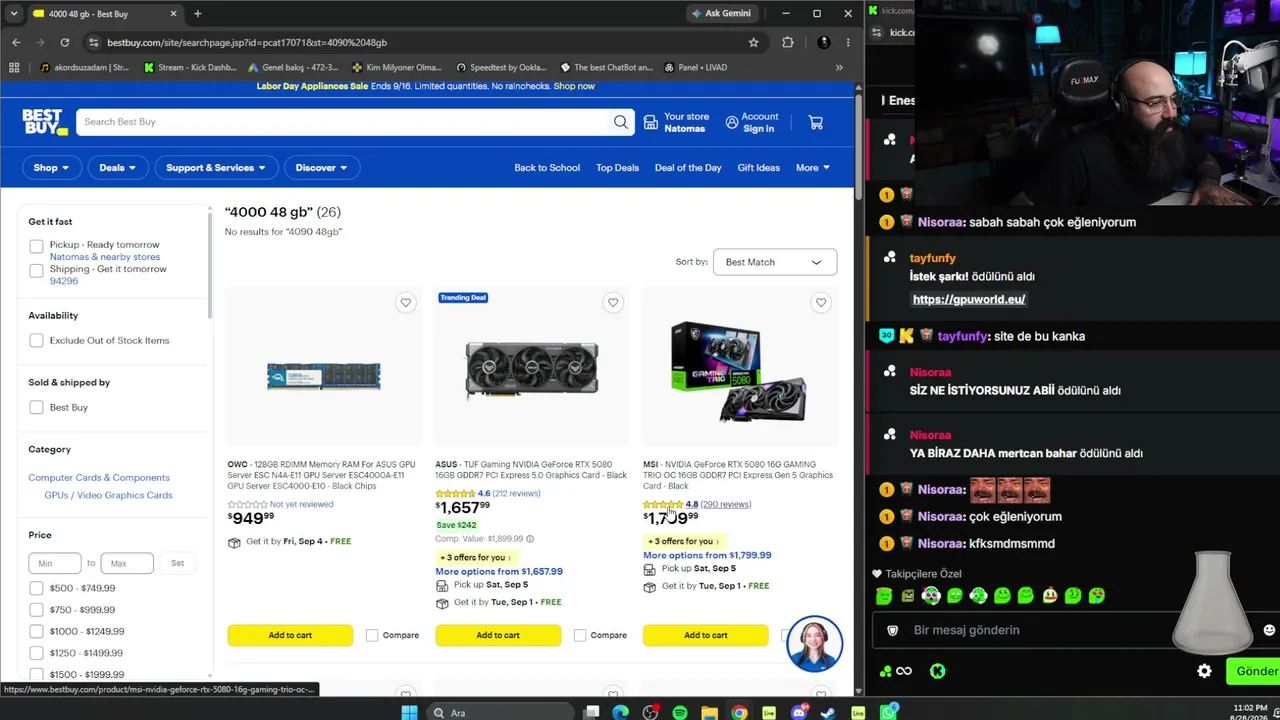Screen dimensions: 1280x720
Task: Open the gpuworld.eu link in chat
Action: coord(969,299)
